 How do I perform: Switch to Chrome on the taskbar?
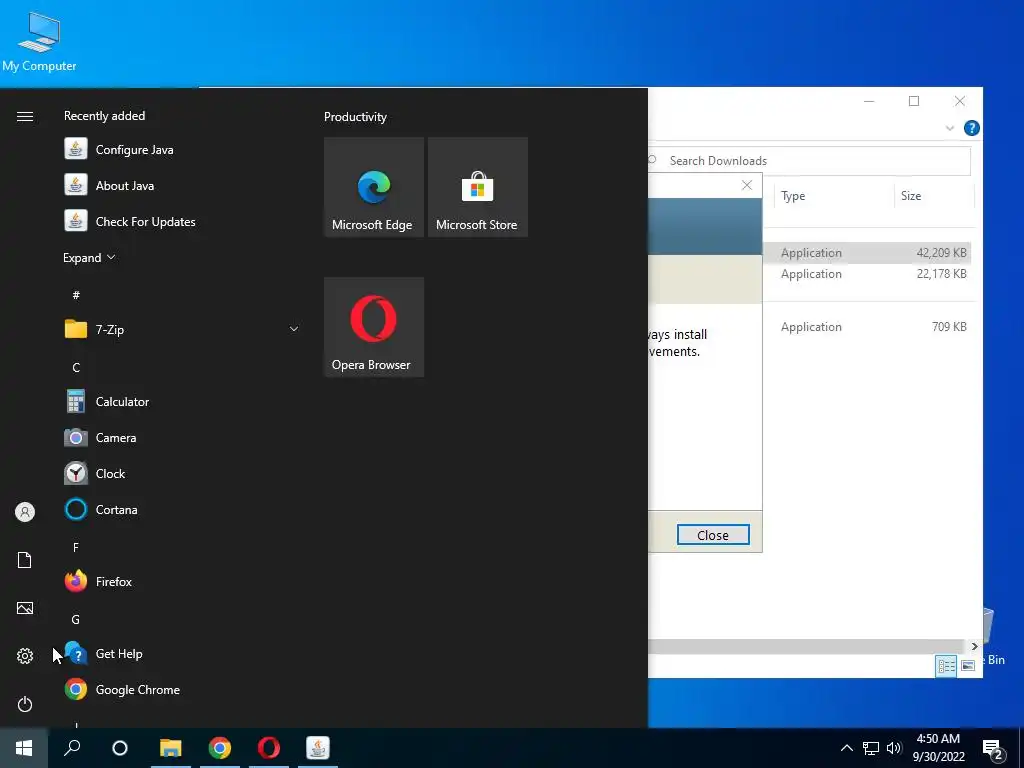(219, 748)
